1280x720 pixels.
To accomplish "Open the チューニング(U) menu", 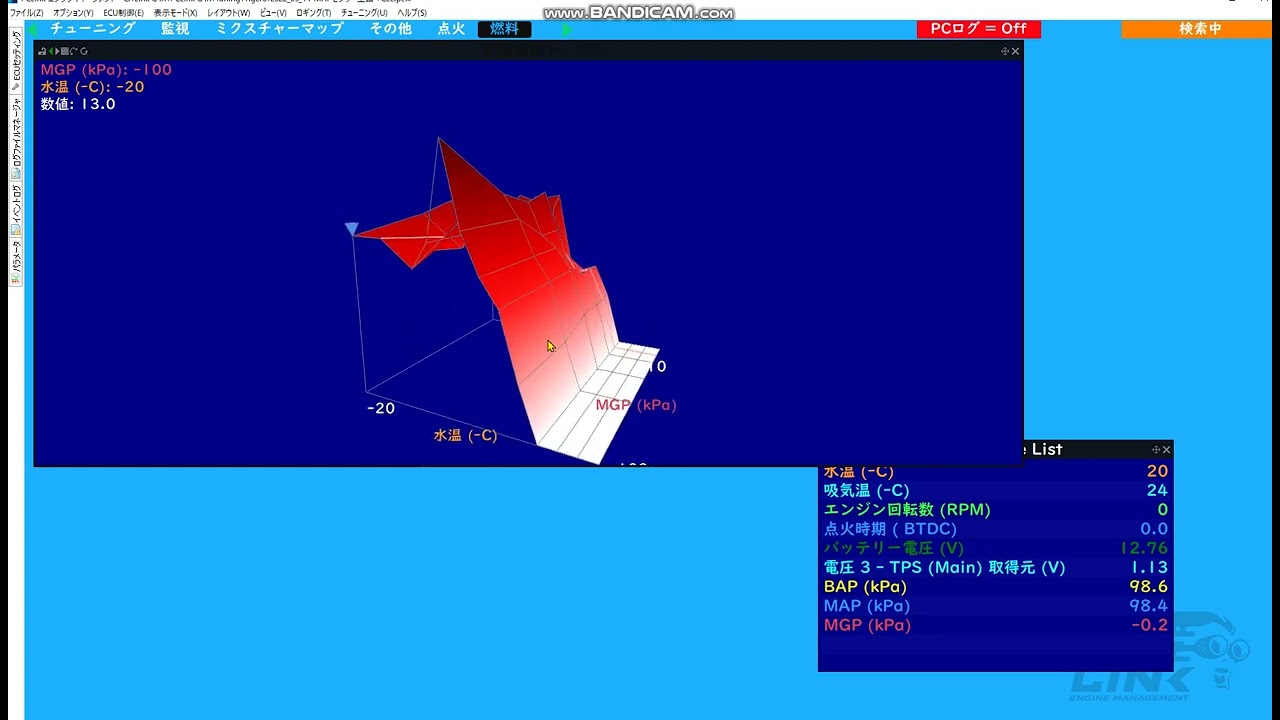I will pyautogui.click(x=364, y=13).
